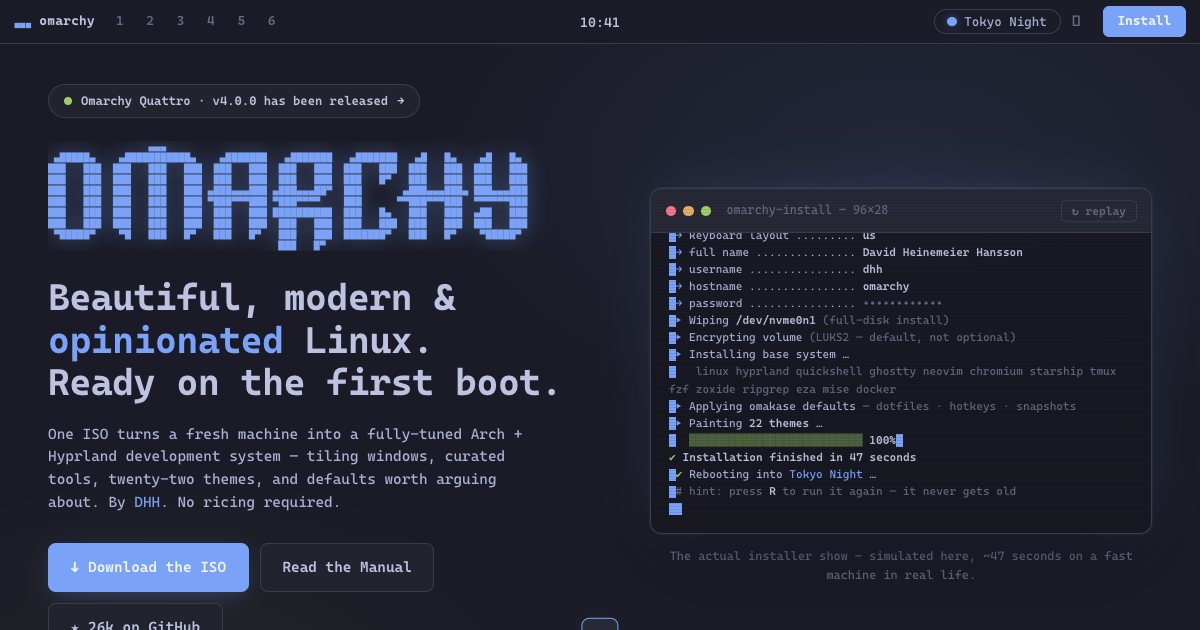Click the Applying omakase defaults line
This screenshot has width=1200, height=630.
click(872, 406)
